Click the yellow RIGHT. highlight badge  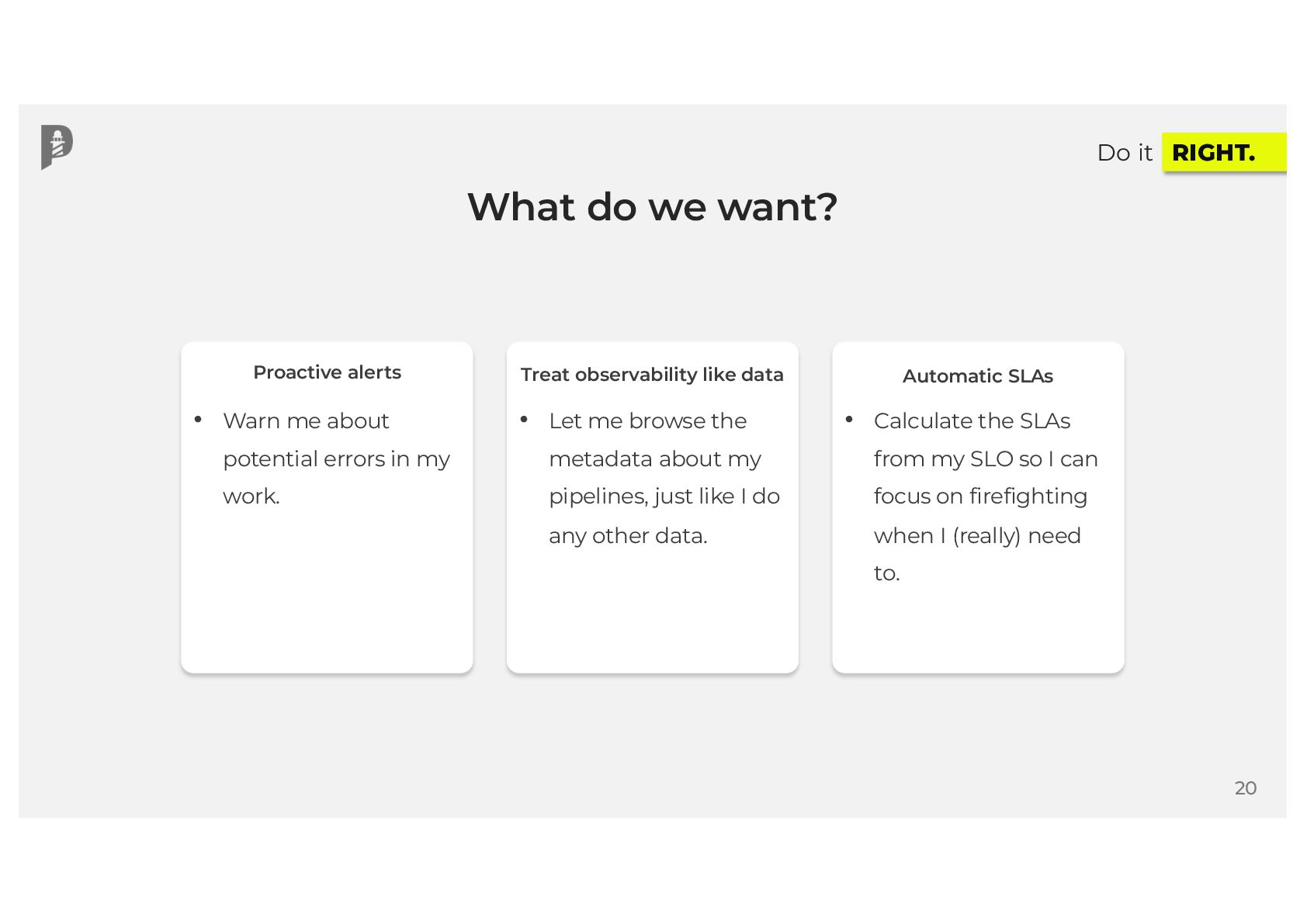(x=1224, y=152)
